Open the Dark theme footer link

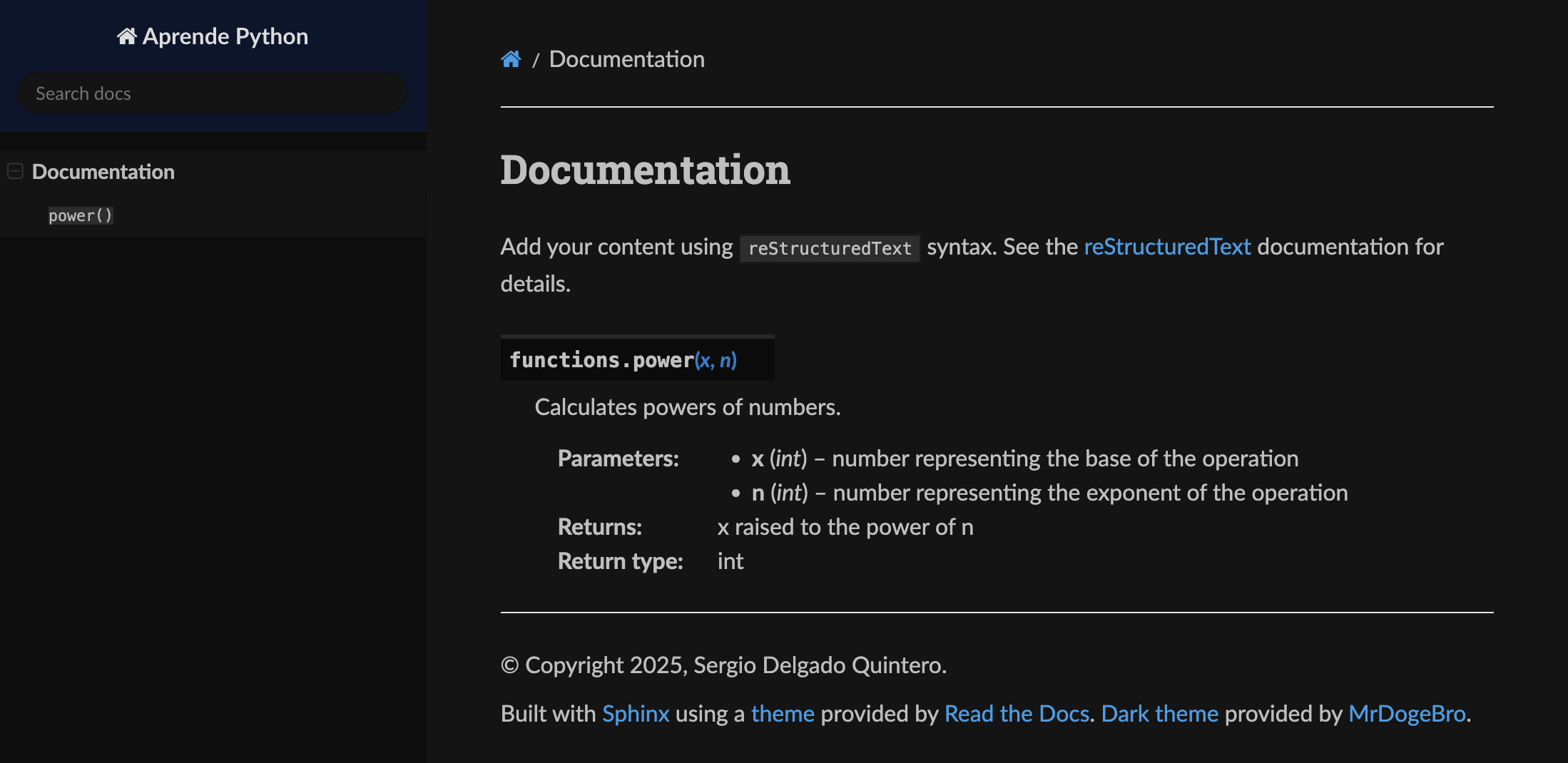[x=1159, y=714]
